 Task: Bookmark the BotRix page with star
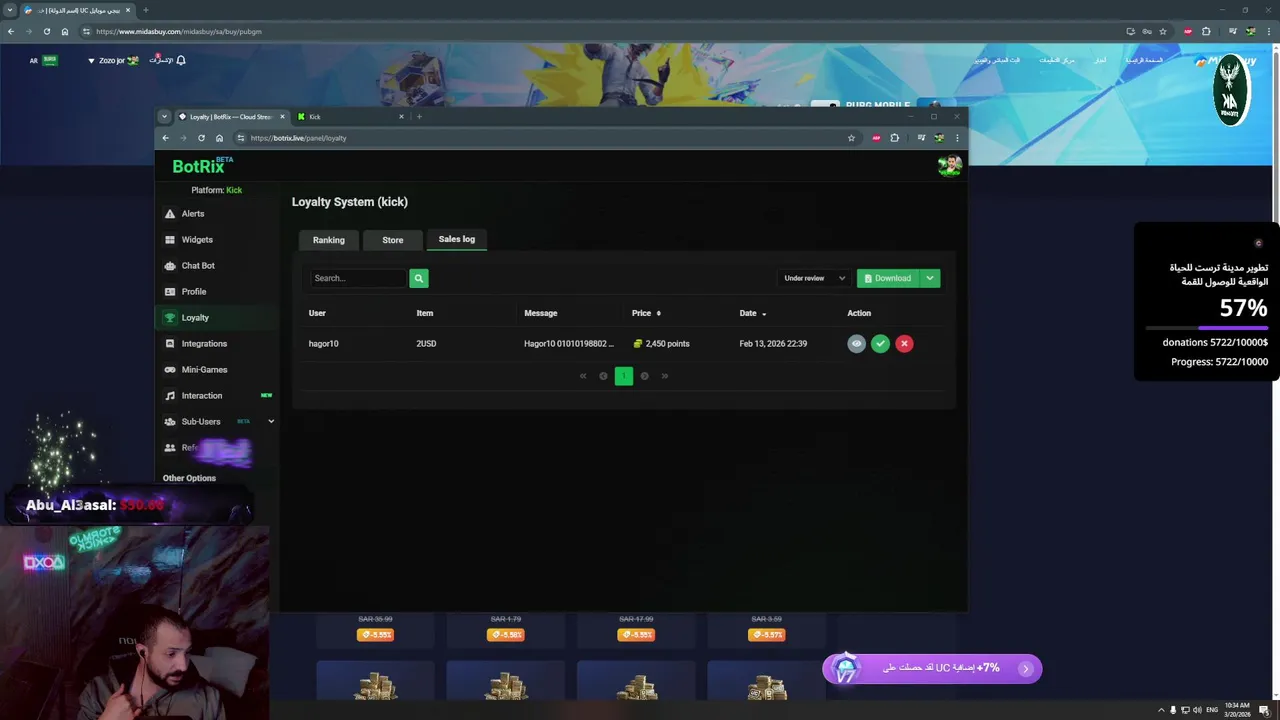[x=851, y=138]
